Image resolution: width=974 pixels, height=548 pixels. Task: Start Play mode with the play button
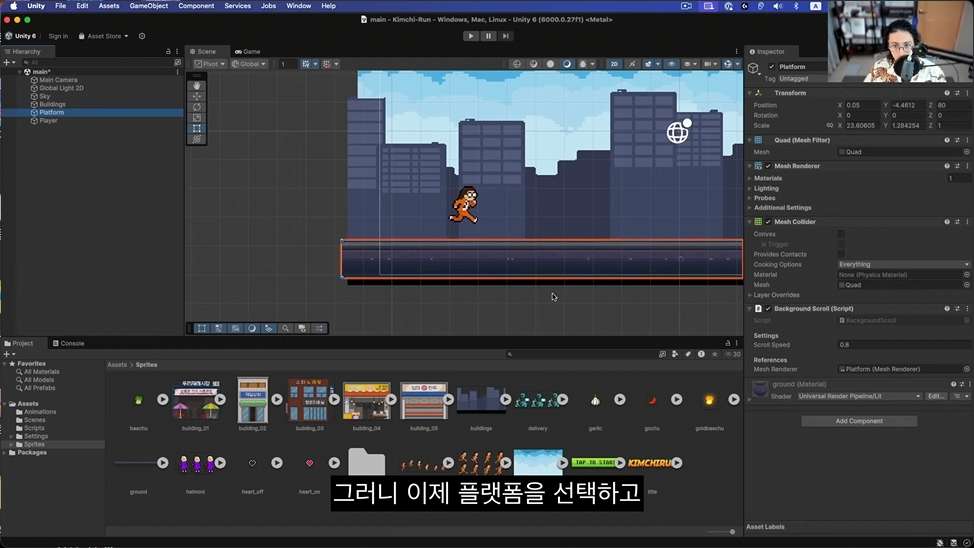tap(471, 36)
